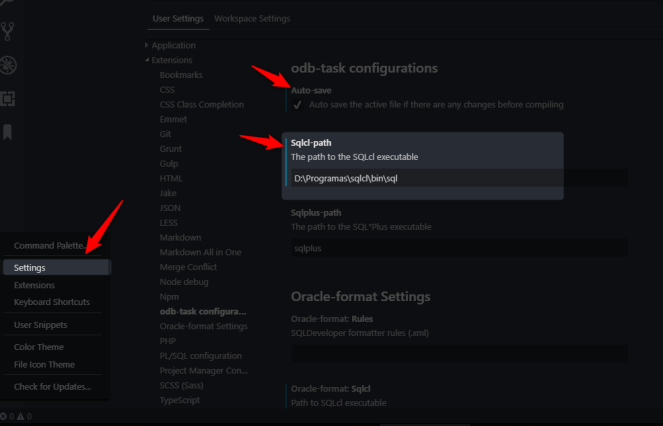The width and height of the screenshot is (663, 426).
Task: Click the warnings triangle icon in status bar
Action: (19, 416)
